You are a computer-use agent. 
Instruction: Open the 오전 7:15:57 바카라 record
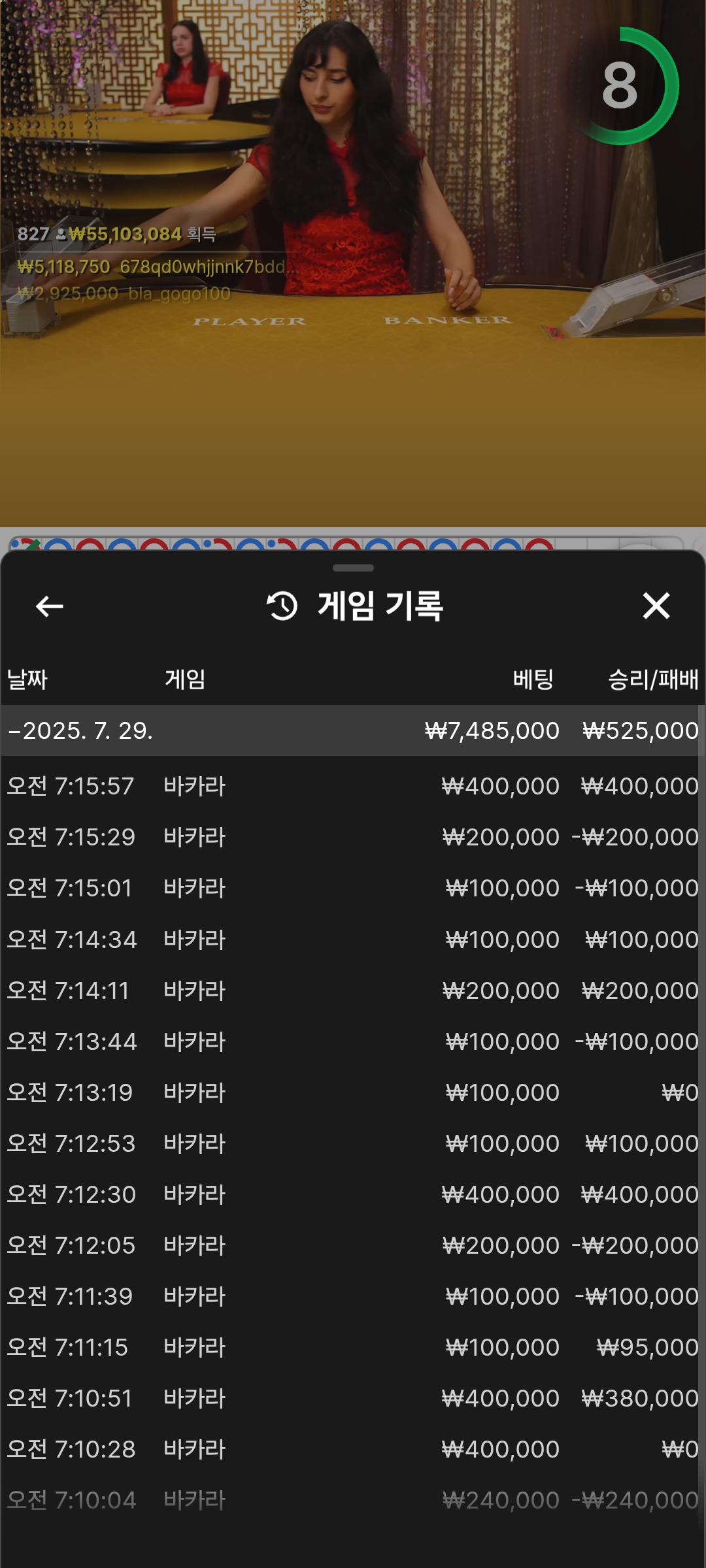coord(353,786)
